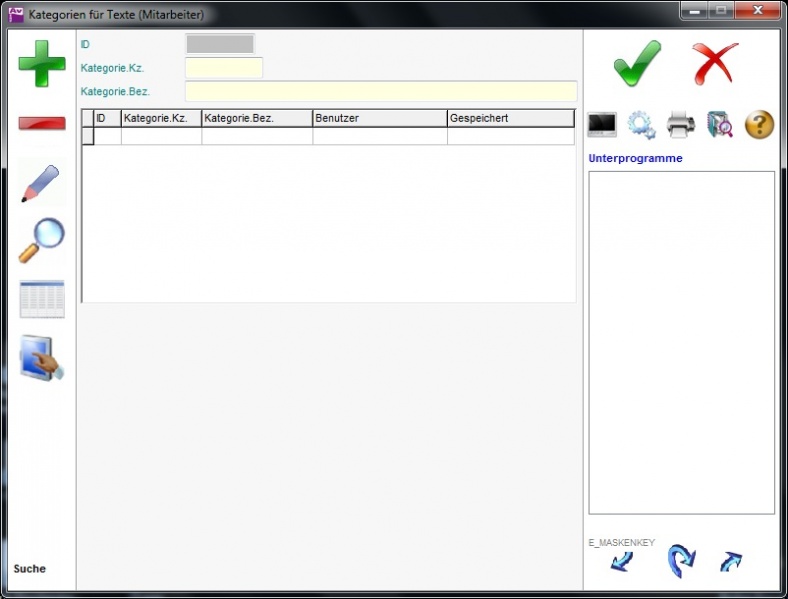
Task: Click the red minus delete record icon
Action: point(42,123)
